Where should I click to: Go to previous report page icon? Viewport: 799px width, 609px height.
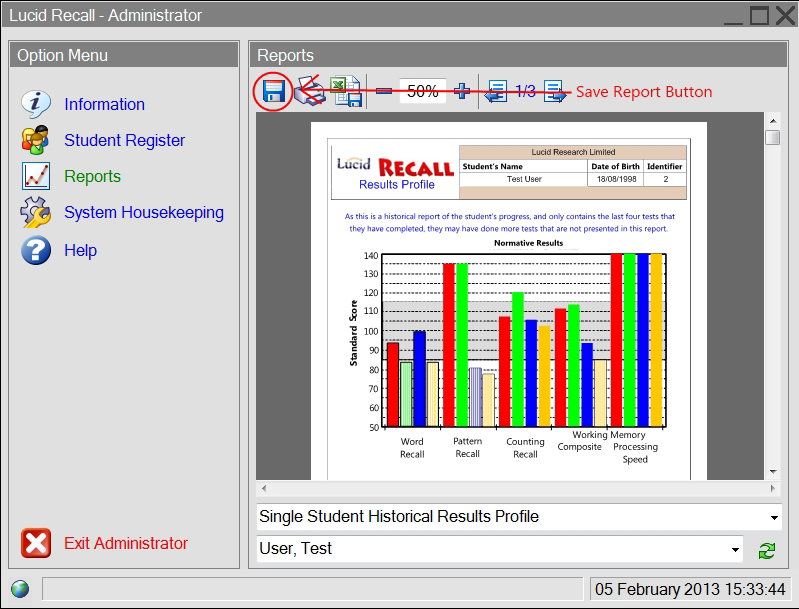(x=495, y=91)
